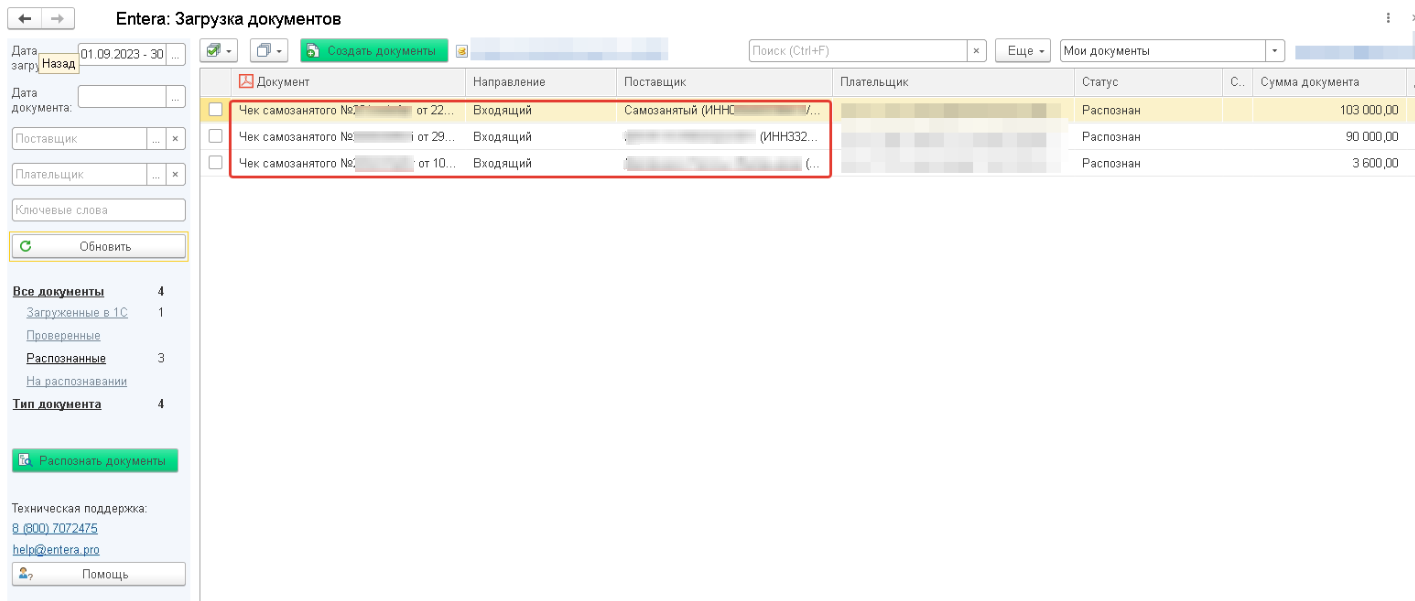The height and width of the screenshot is (601, 1415).
Task: Open the three-dot menu at top right
Action: pyautogui.click(x=1388, y=19)
